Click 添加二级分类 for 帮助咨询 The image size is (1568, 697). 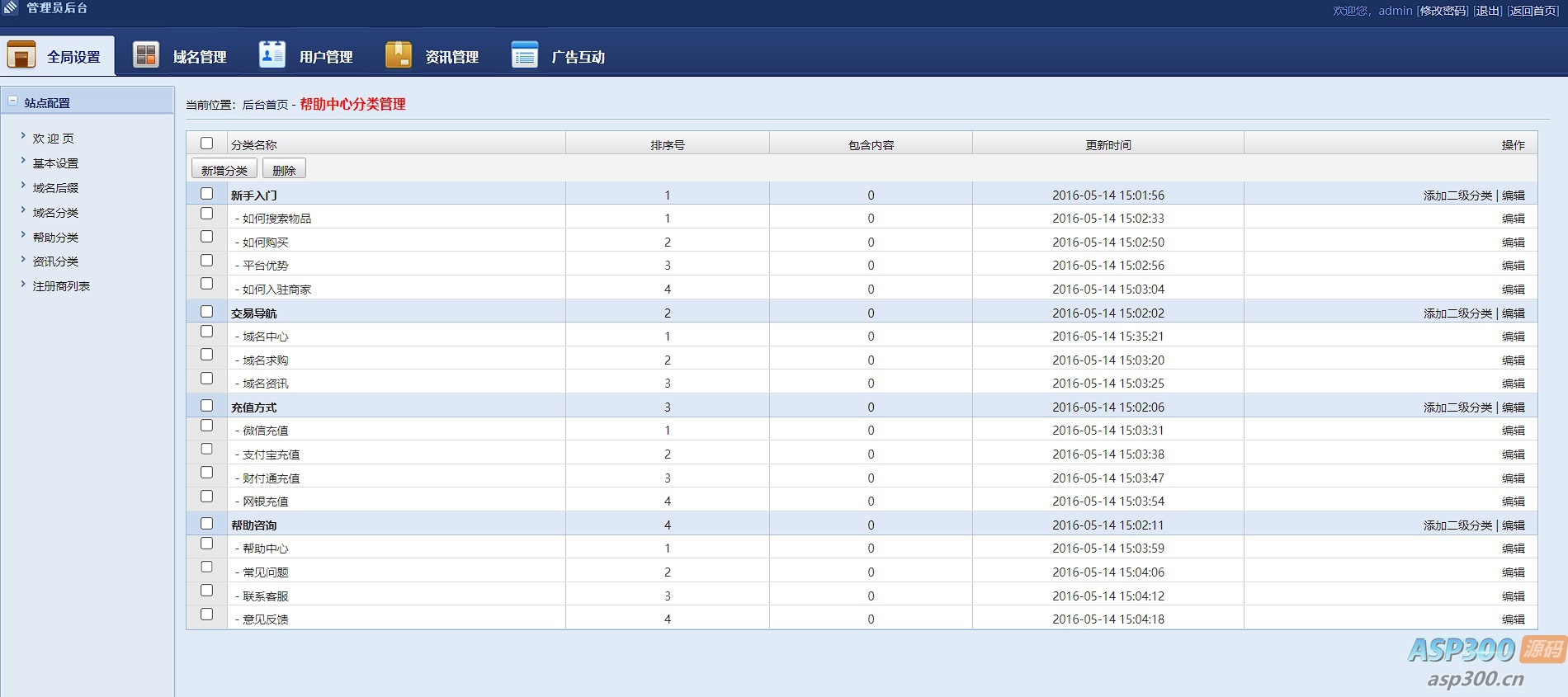pyautogui.click(x=1457, y=525)
